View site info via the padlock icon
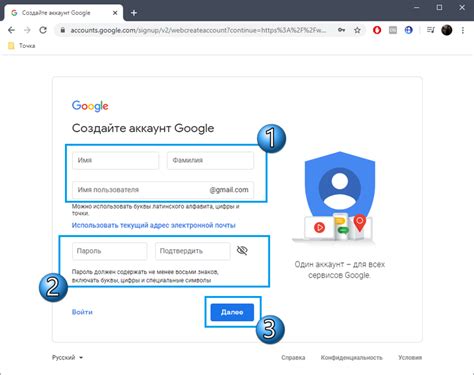This screenshot has height=375, width=474. click(x=62, y=30)
